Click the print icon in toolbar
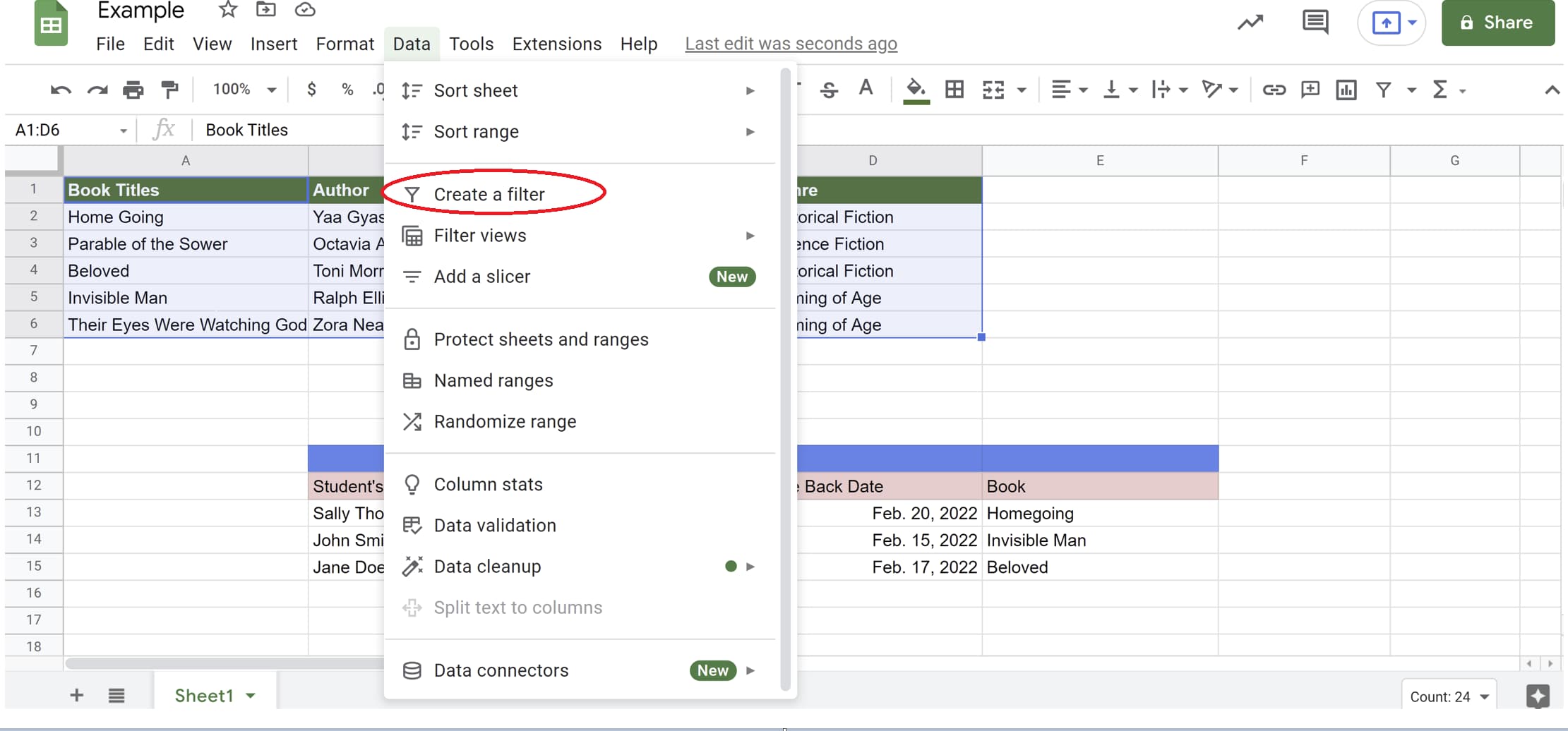1568x731 pixels. 133,90
